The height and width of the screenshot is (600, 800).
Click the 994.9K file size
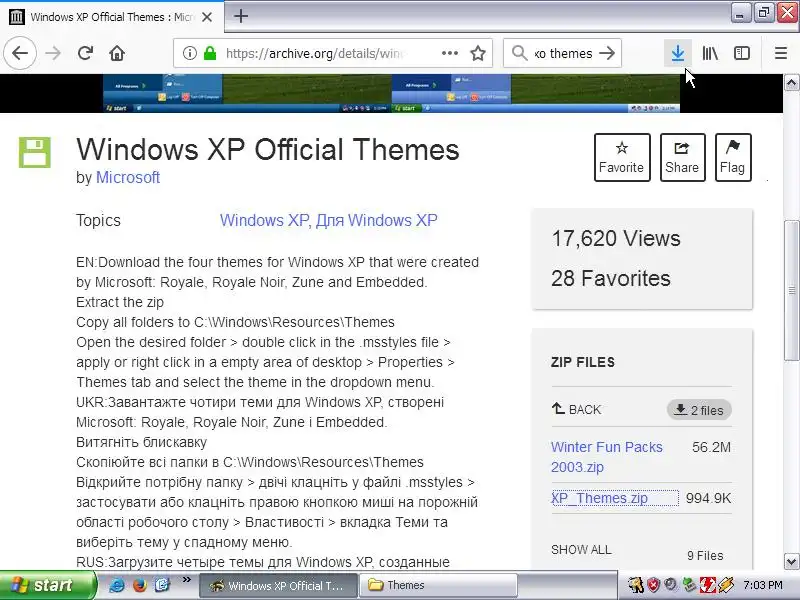point(708,498)
